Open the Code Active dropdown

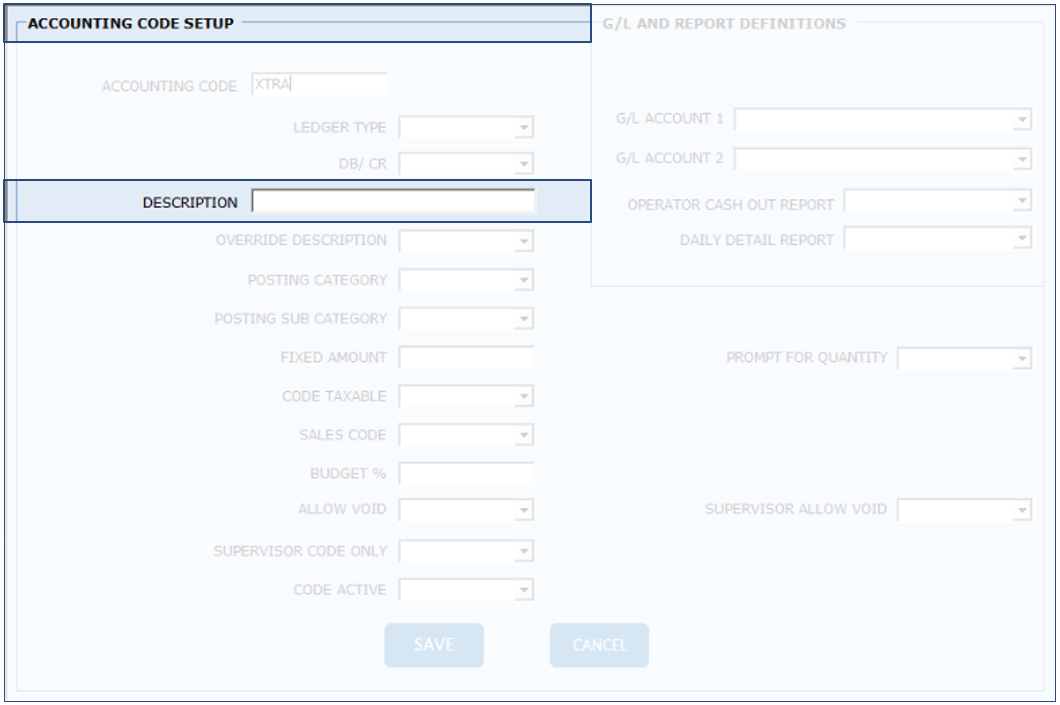click(x=466, y=591)
